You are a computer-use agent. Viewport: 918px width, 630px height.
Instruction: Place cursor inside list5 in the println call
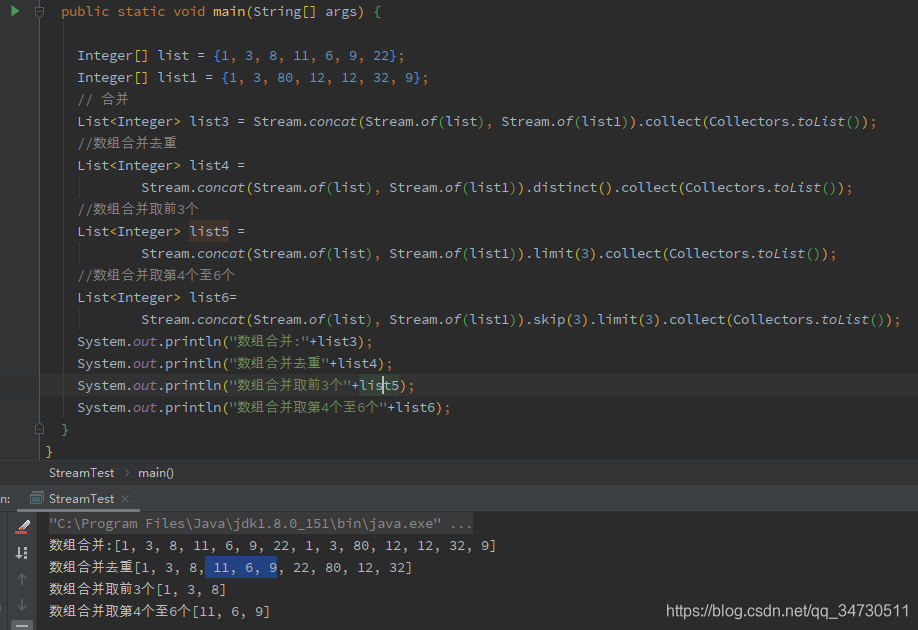[x=380, y=385]
